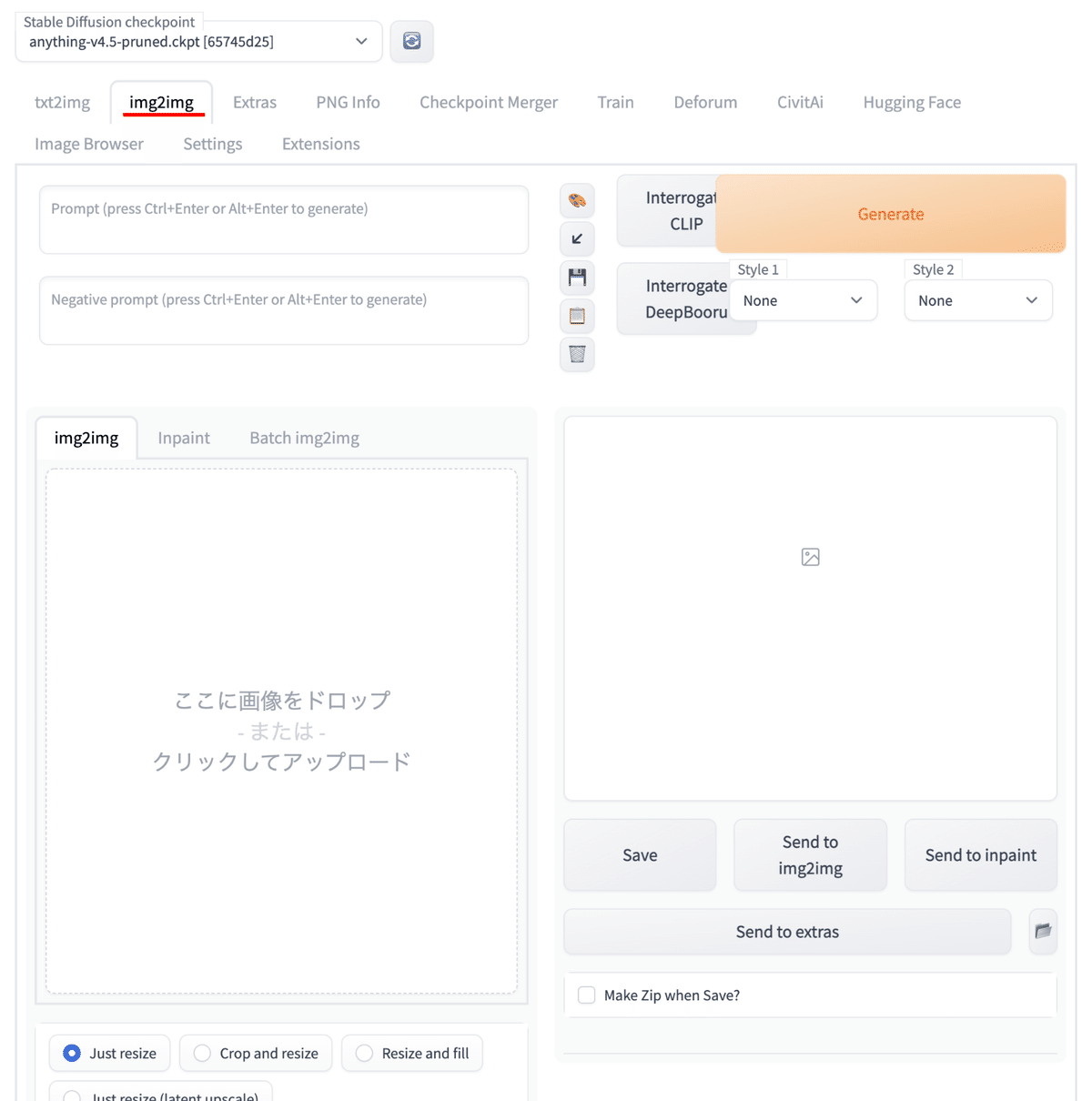Click the Send to img2img button
This screenshot has height=1101, width=1092.
pos(810,854)
